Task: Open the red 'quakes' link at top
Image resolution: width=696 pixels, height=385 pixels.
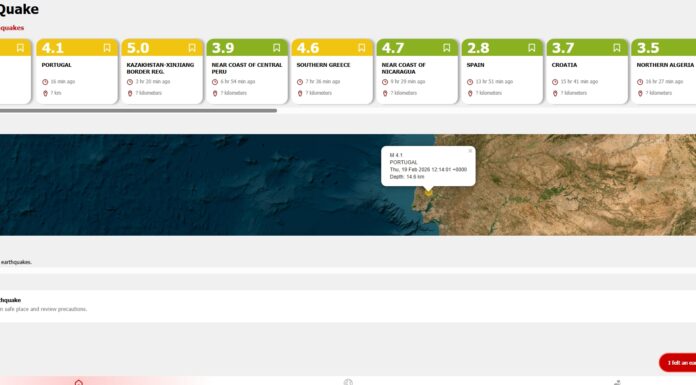Action: 12,28
